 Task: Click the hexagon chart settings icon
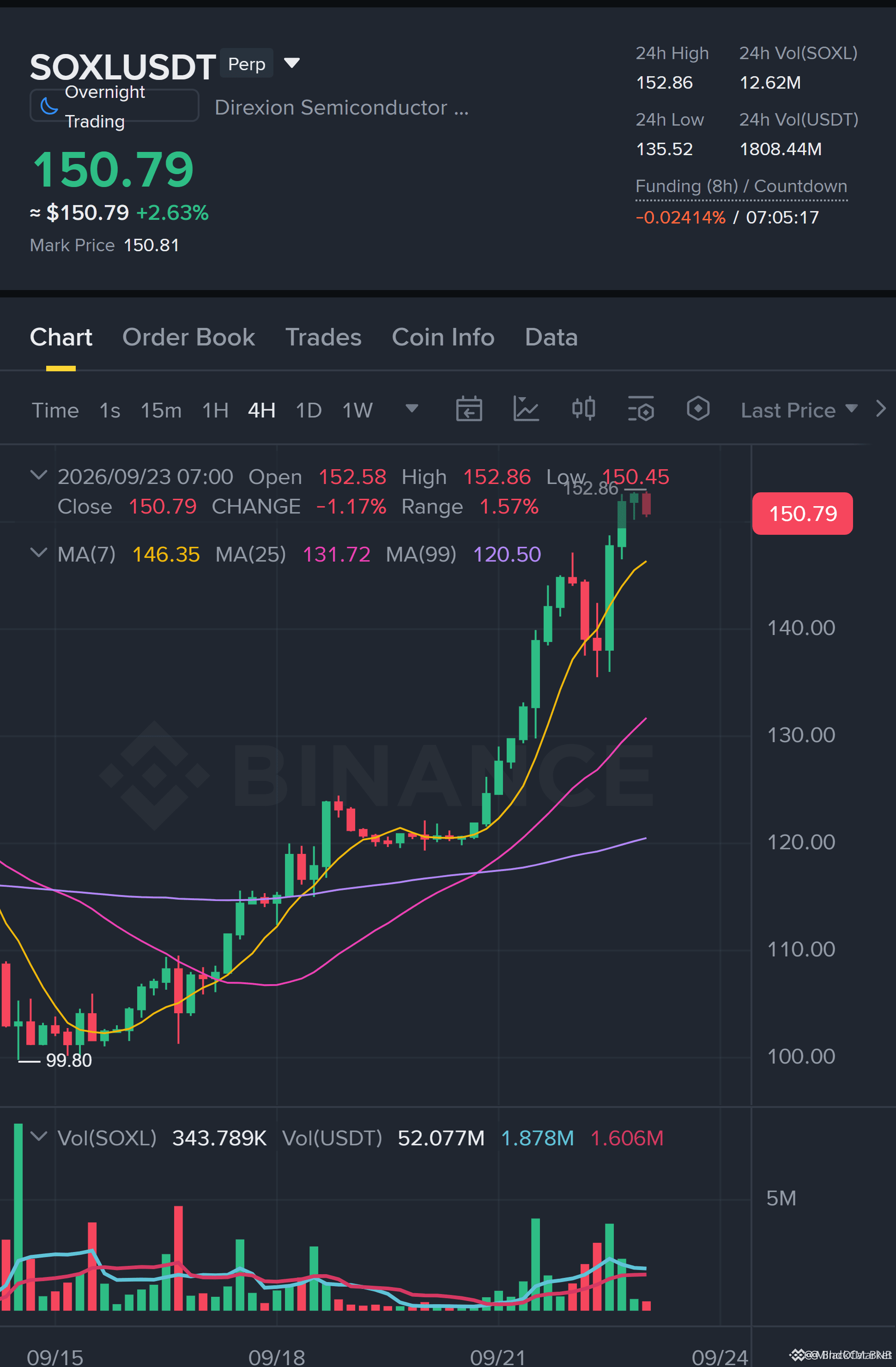coord(698,410)
